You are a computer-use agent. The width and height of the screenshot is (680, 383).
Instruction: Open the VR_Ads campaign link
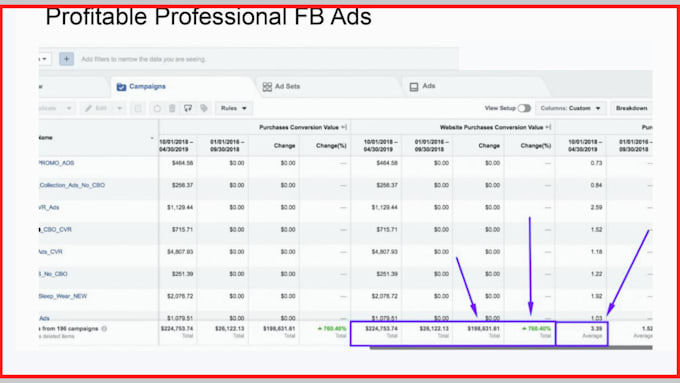point(49,207)
